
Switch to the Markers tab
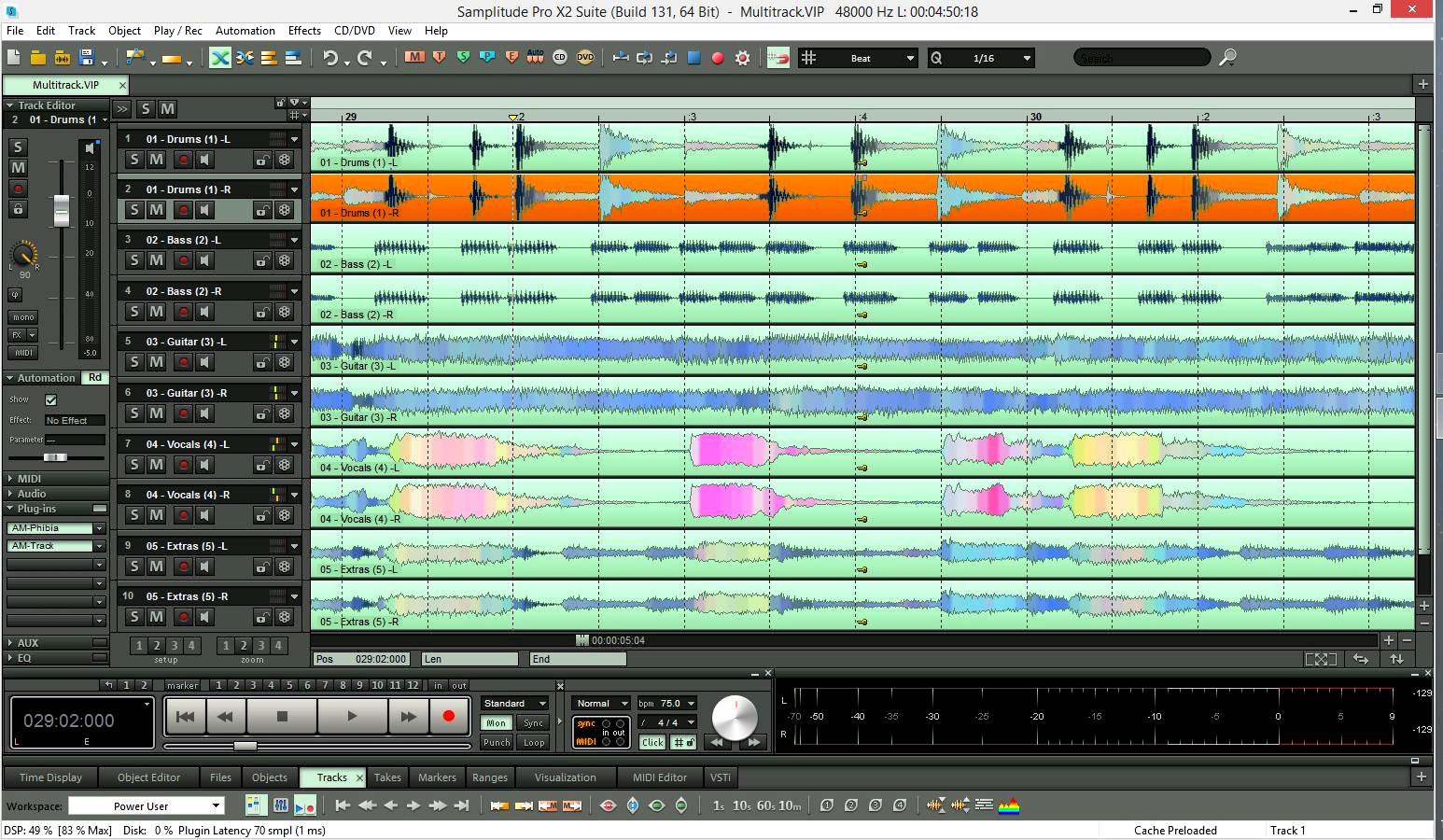[437, 777]
